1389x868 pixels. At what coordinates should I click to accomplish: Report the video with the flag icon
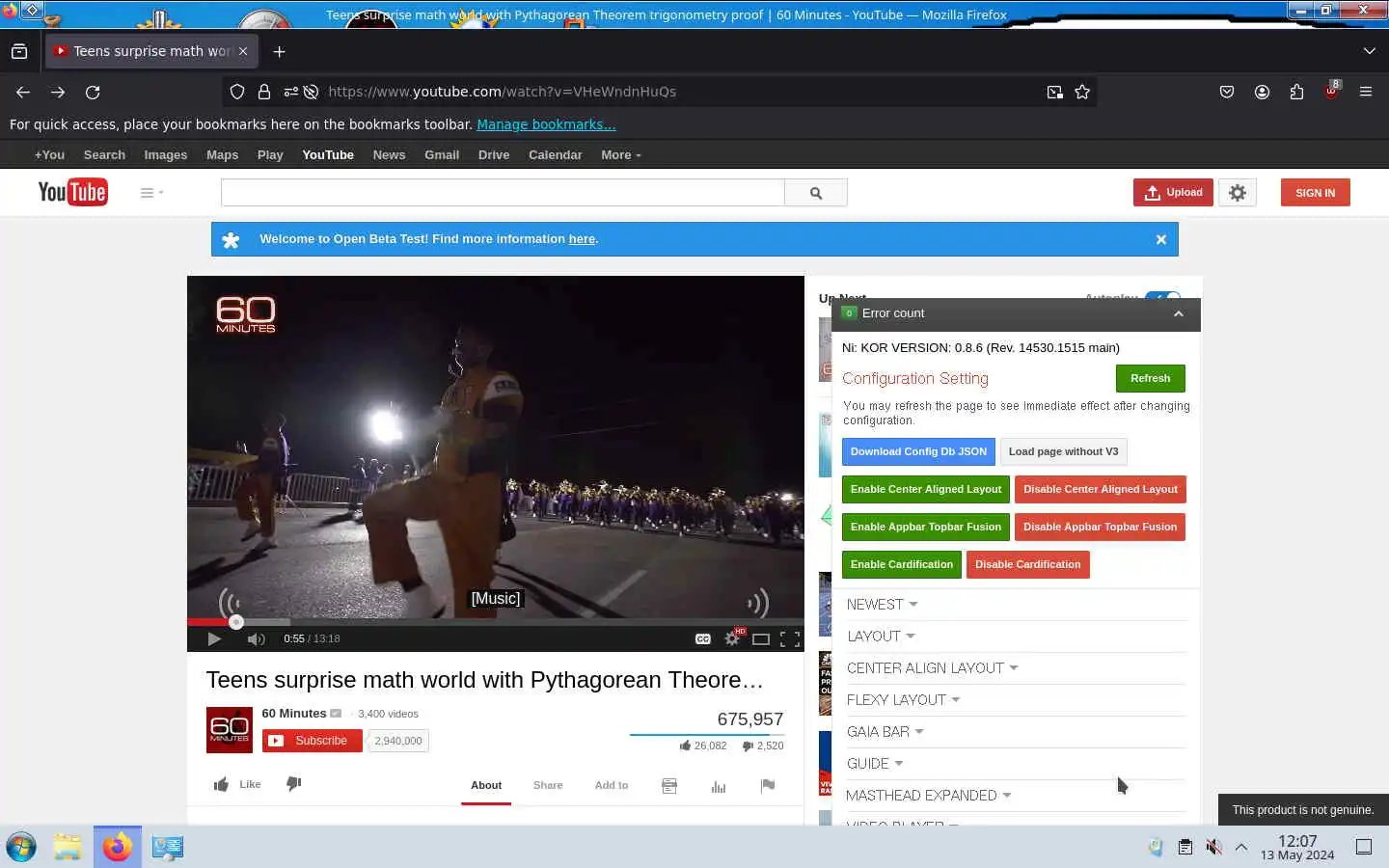(768, 786)
